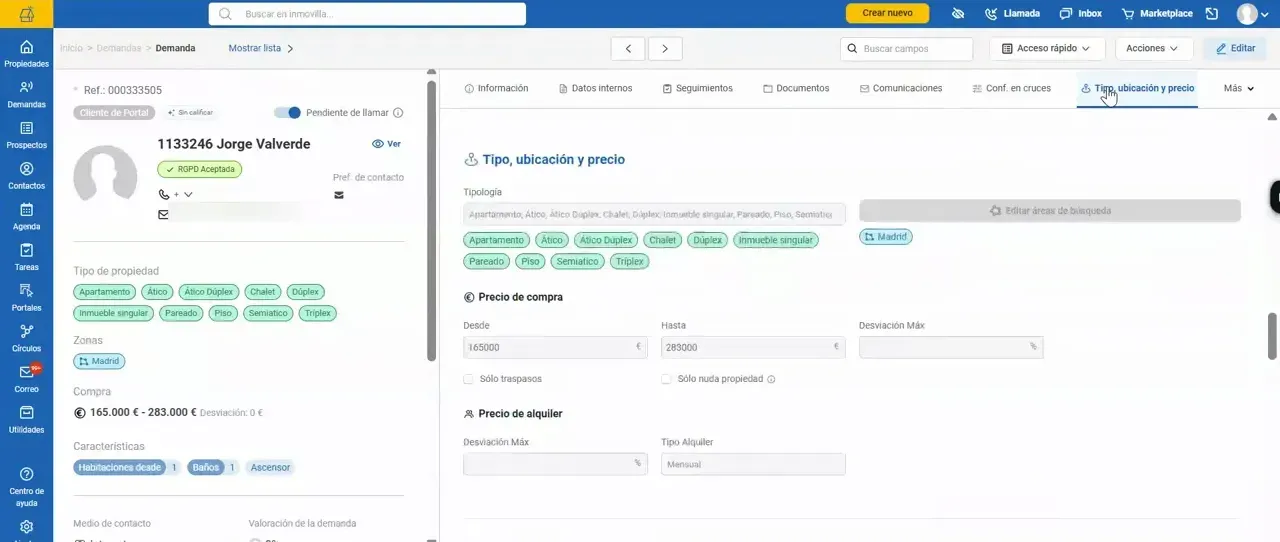Screen dimensions: 1280x542
Task: Toggle Pendiente de llamar switch
Action: click(x=288, y=113)
